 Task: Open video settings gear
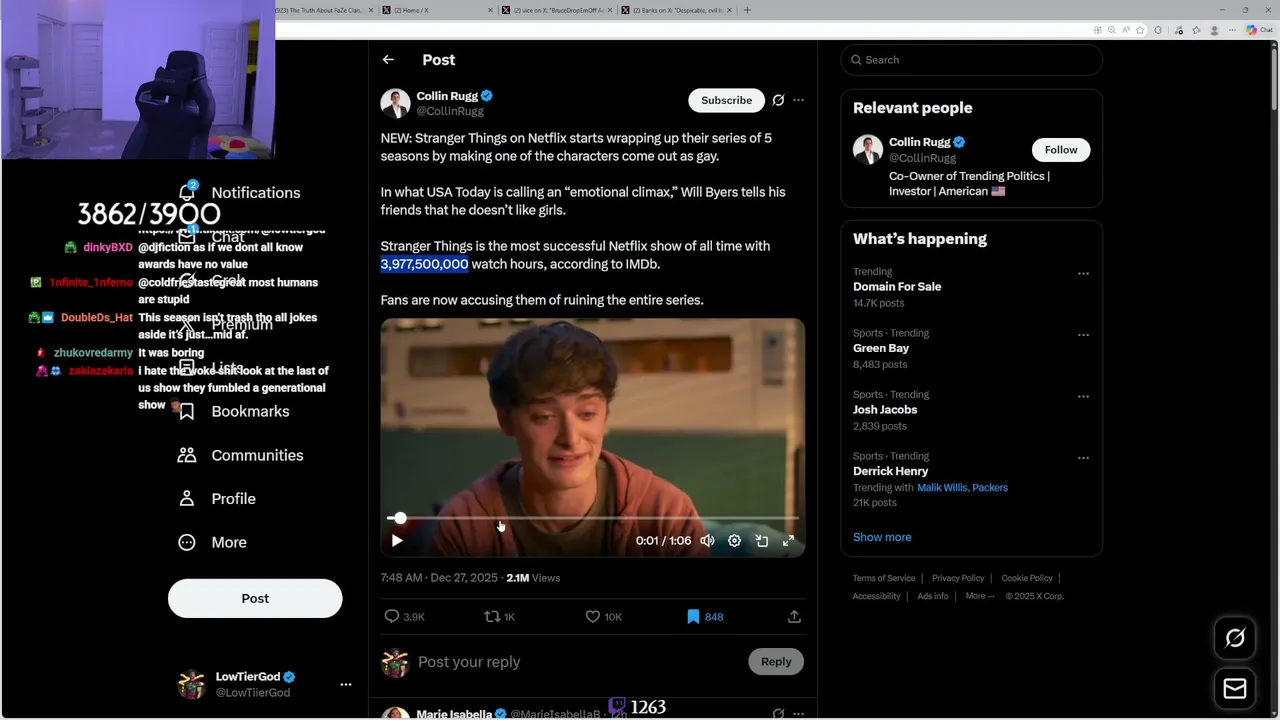[x=734, y=541]
